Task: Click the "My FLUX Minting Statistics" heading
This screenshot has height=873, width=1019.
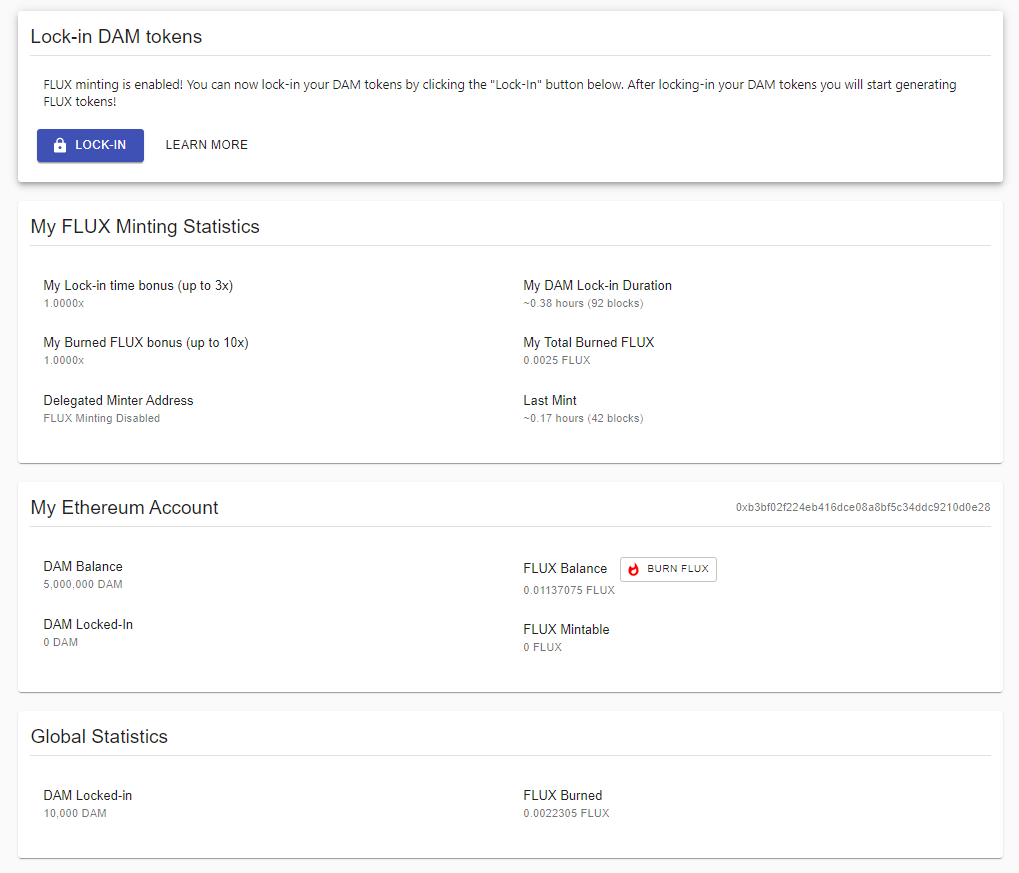Action: [145, 227]
